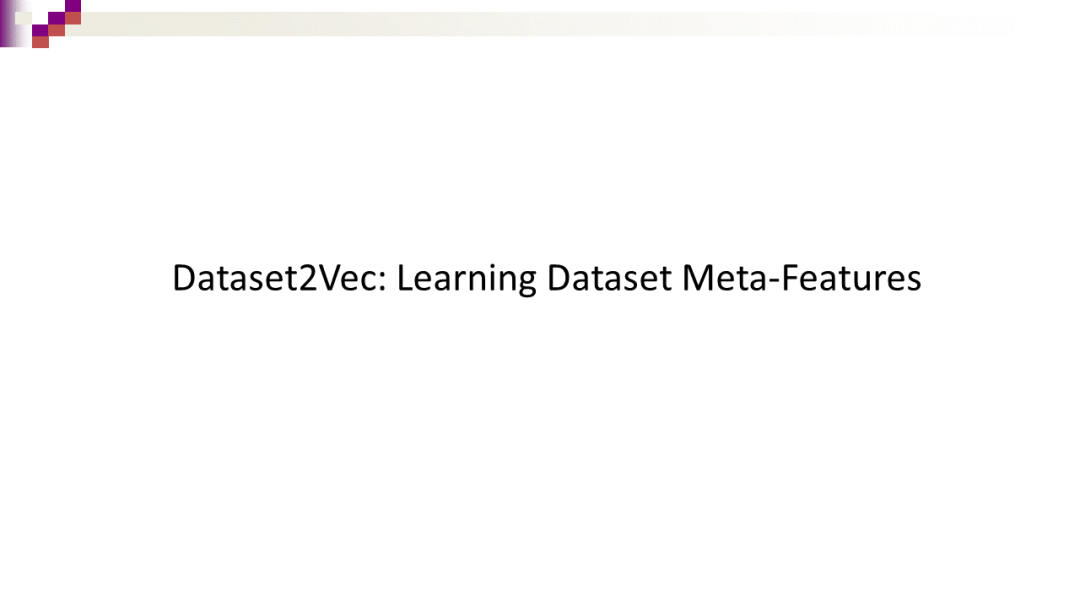Click the capital "L" in "Learning"
This screenshot has width=1080, height=608.
(x=403, y=278)
